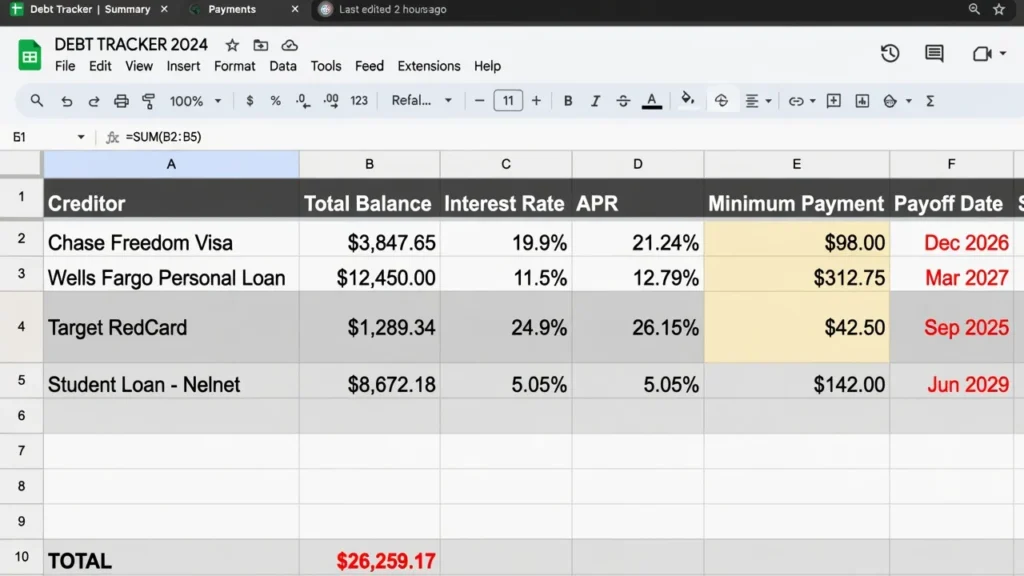Select column A header
1024x576 pixels.
click(x=171, y=164)
